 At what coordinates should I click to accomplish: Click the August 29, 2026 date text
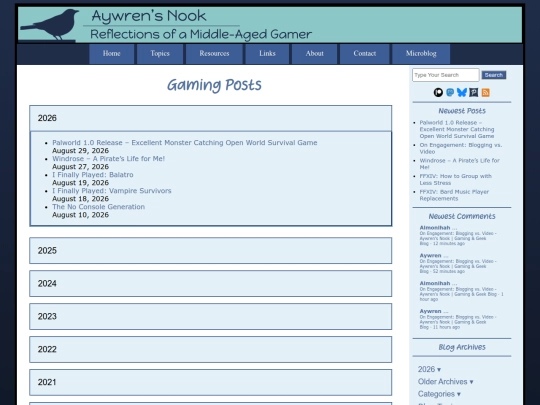point(80,151)
